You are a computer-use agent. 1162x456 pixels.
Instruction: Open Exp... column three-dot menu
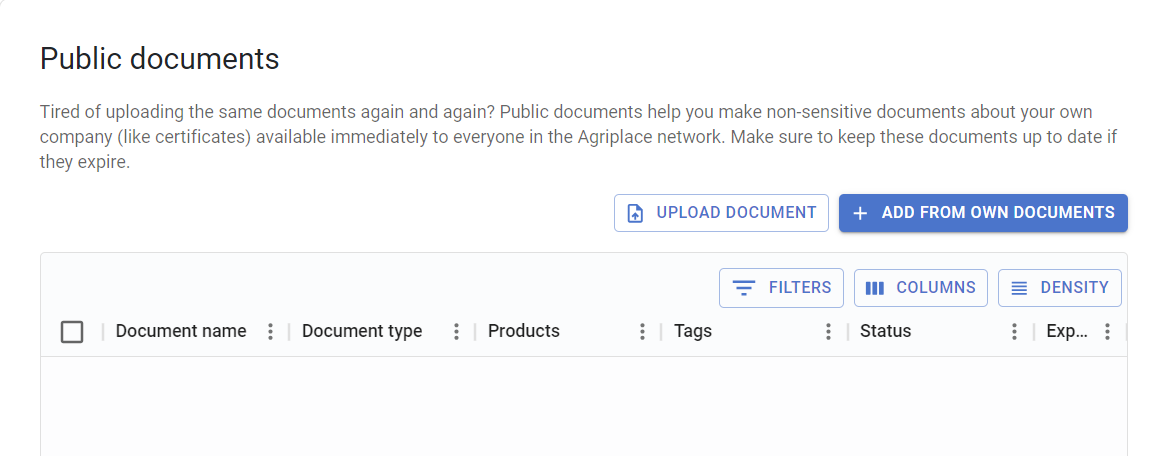click(1107, 331)
